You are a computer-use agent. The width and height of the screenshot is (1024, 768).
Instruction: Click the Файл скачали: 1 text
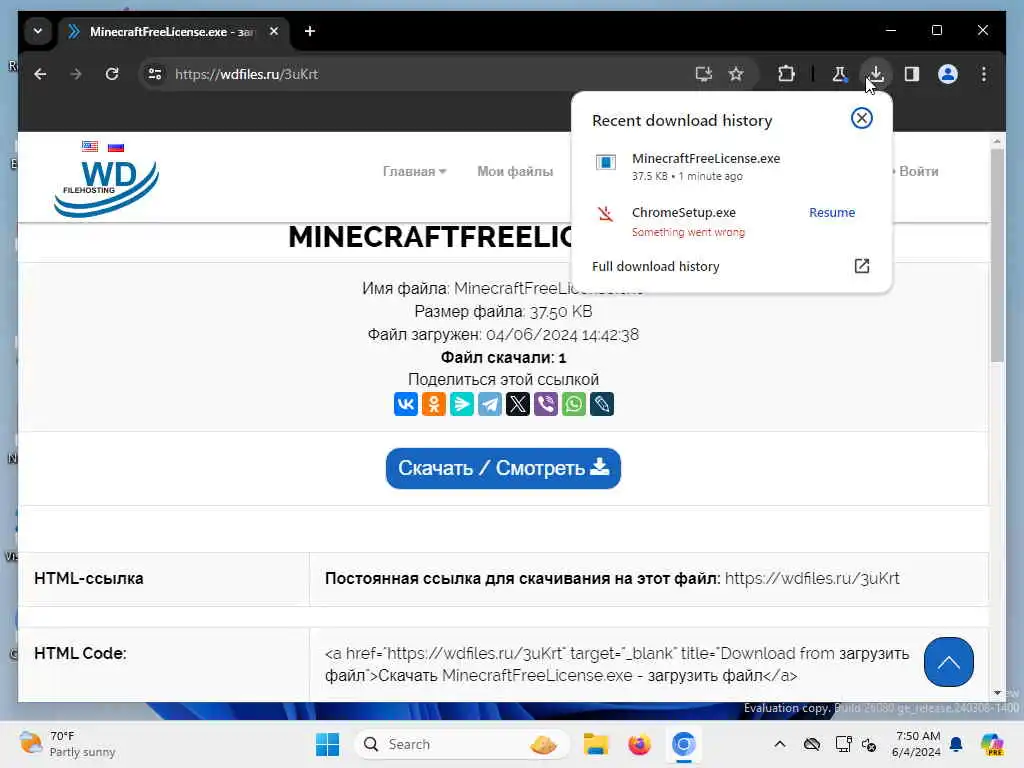[x=503, y=357]
